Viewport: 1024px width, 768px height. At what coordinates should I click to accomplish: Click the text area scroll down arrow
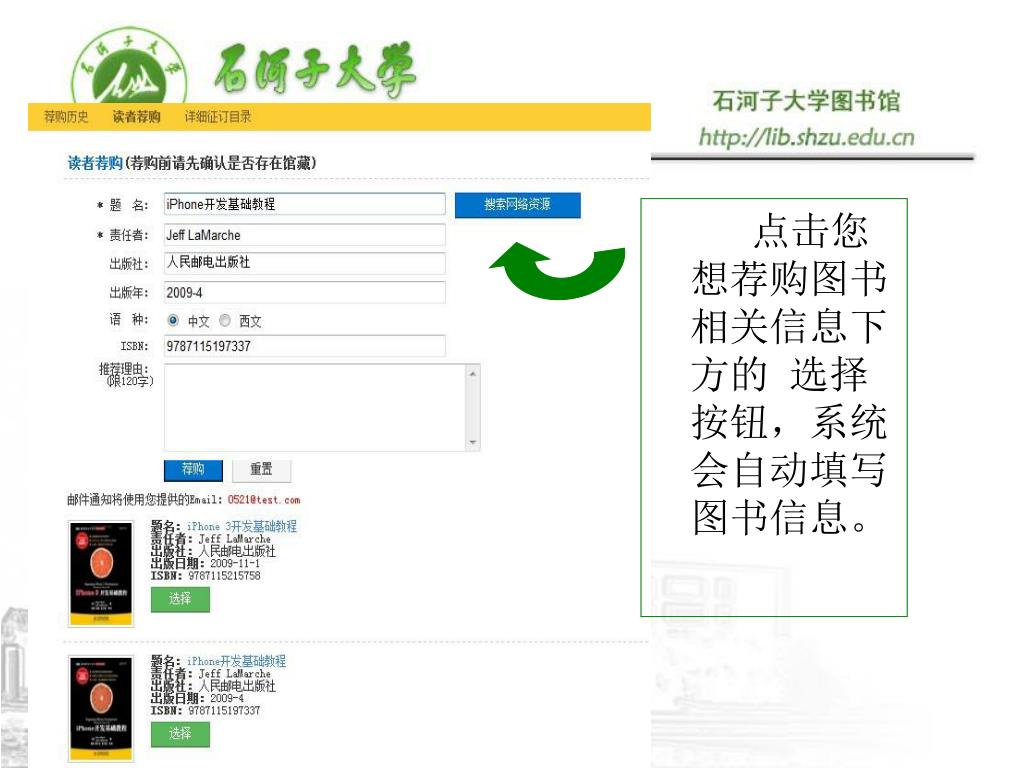coord(473,442)
